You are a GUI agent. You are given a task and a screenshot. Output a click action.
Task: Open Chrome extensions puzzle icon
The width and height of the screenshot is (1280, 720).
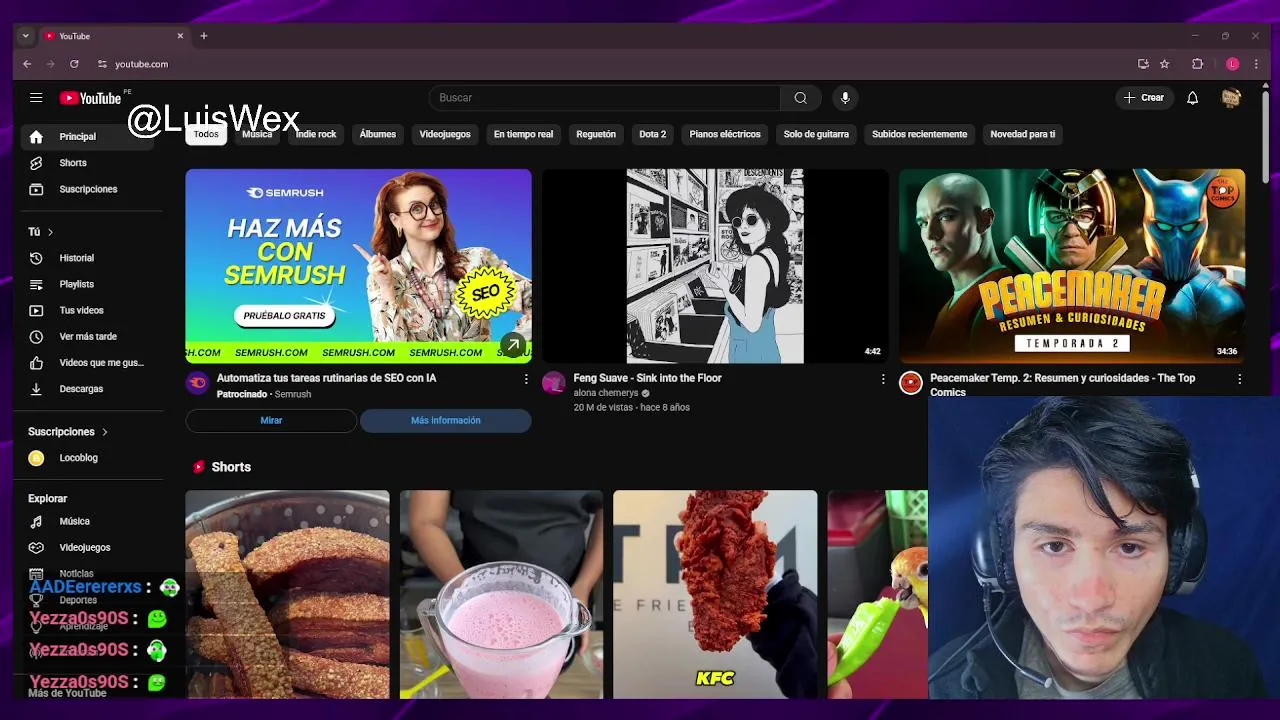(1197, 64)
